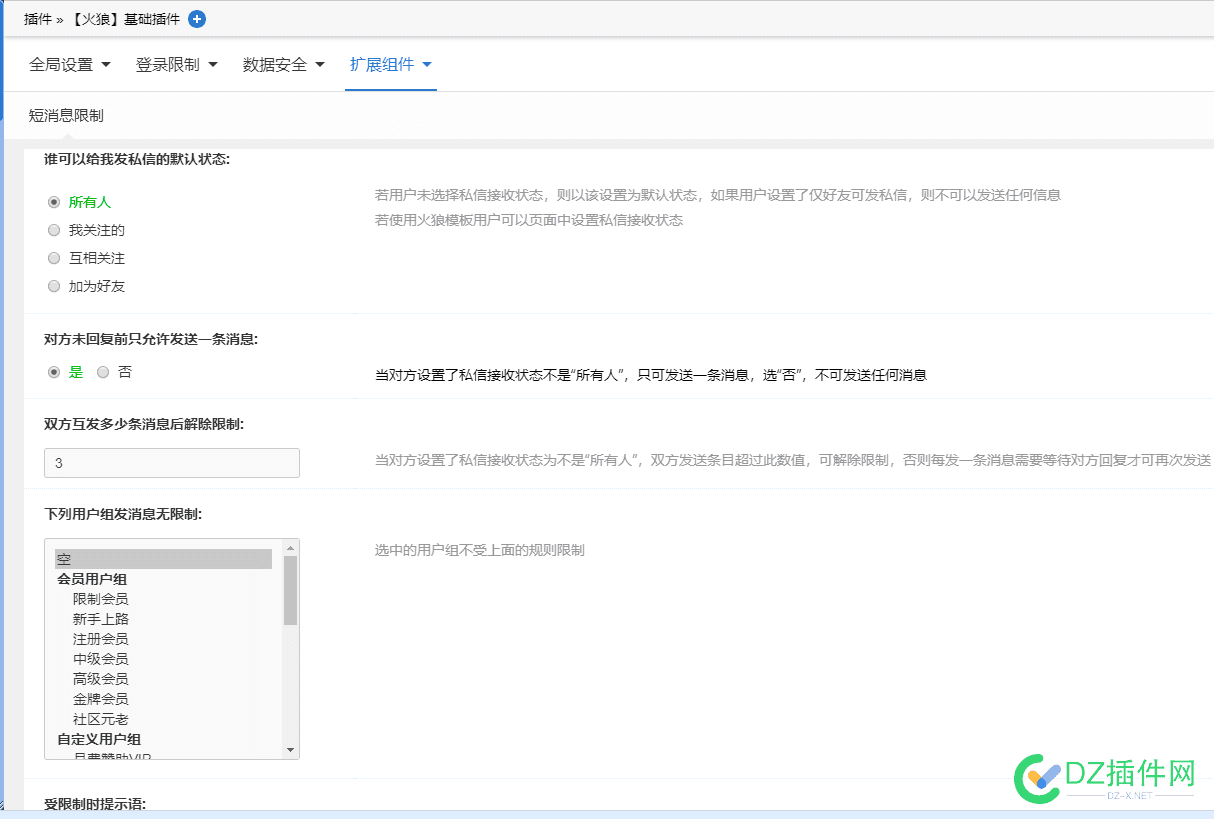Viewport: 1214px width, 819px height.
Task: Click the 插件 breadcrumb link
Action: coord(37,19)
